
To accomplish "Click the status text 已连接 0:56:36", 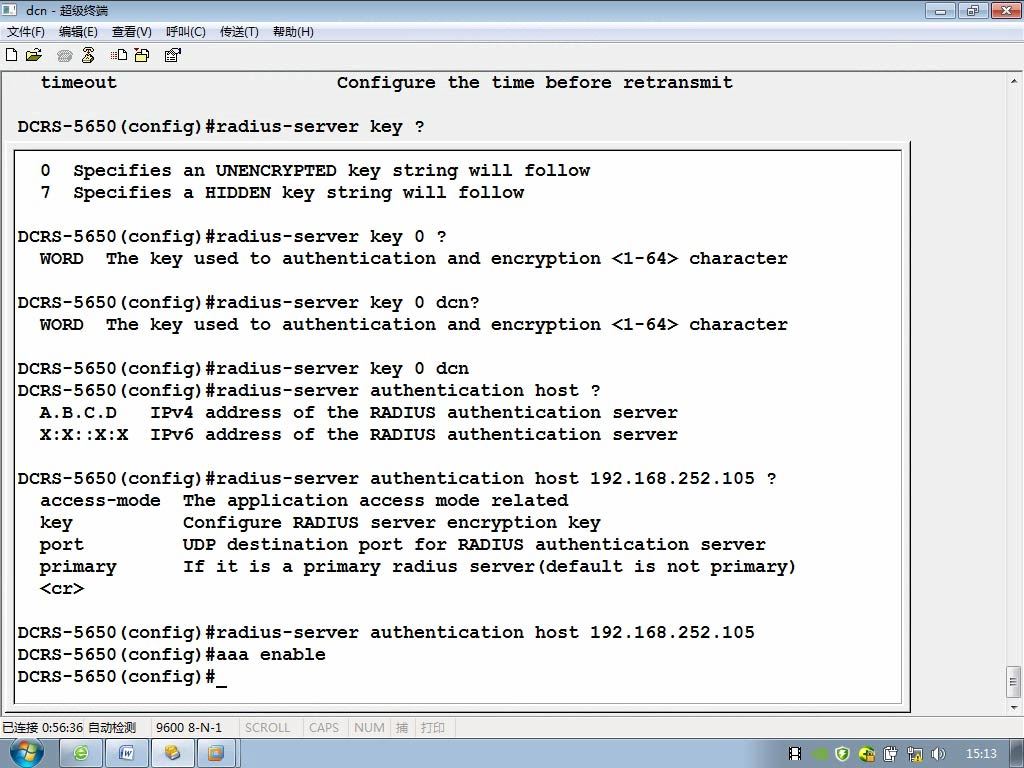I will point(42,728).
